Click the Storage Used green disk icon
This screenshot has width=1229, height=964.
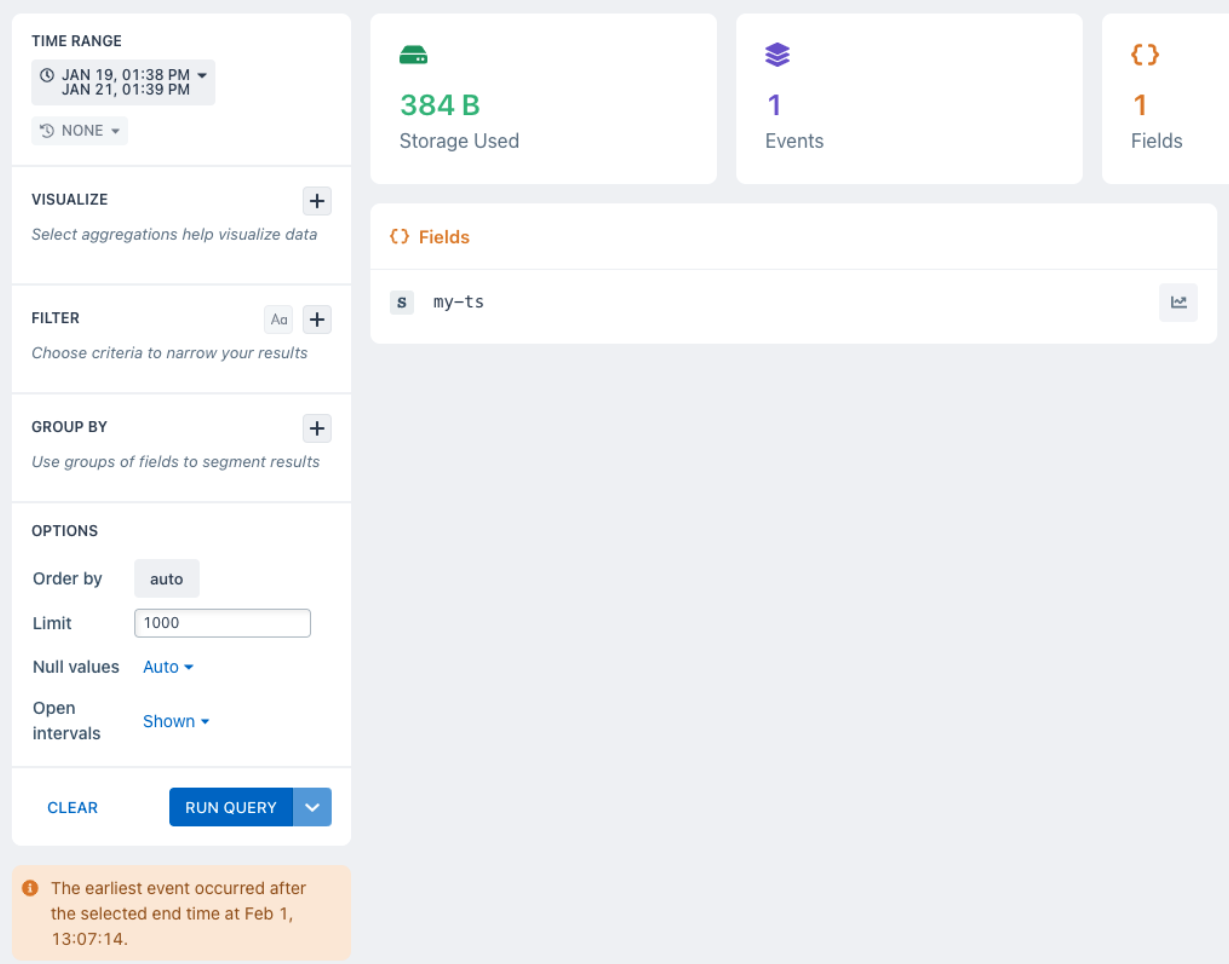413,56
